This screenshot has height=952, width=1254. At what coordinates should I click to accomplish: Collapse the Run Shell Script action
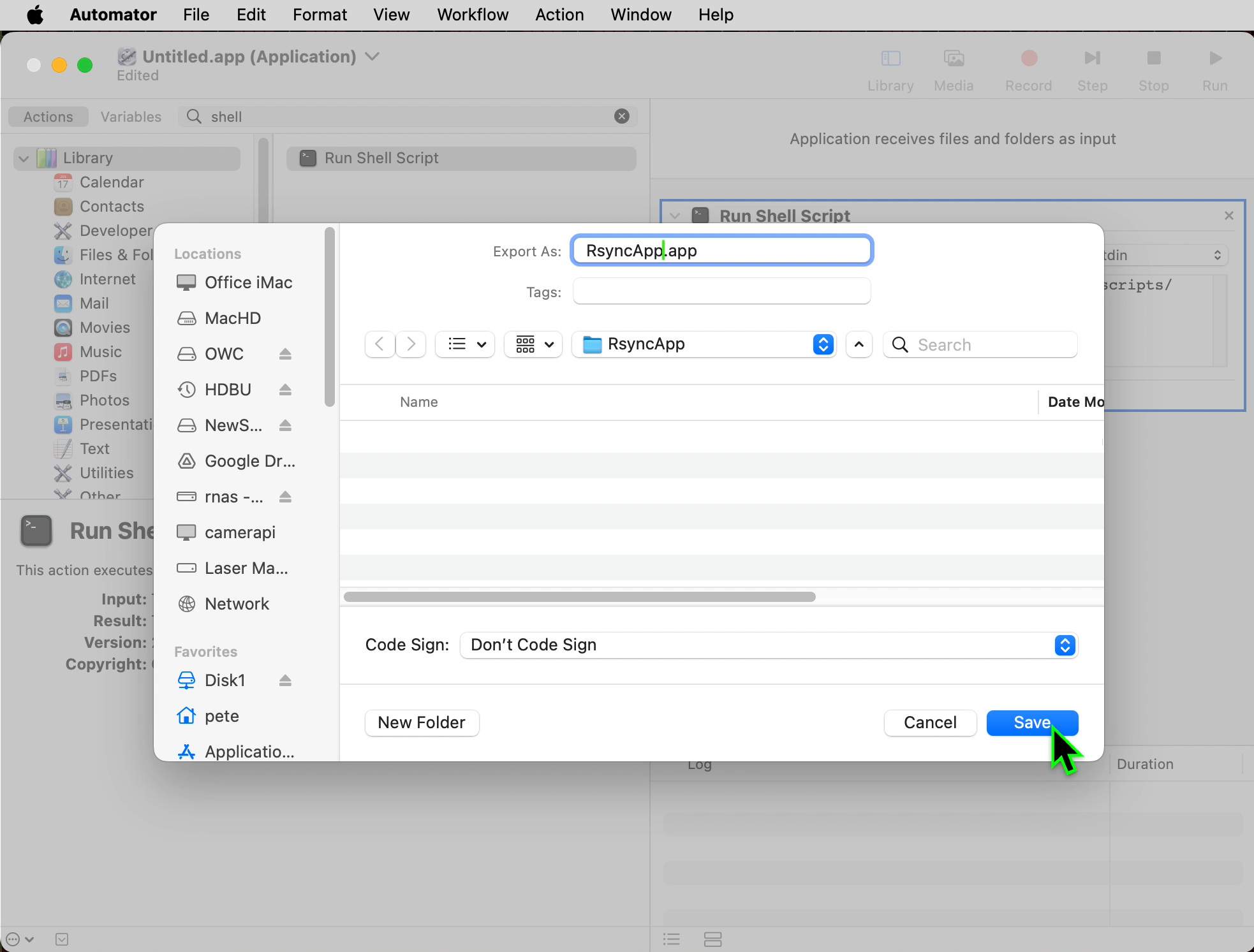675,216
